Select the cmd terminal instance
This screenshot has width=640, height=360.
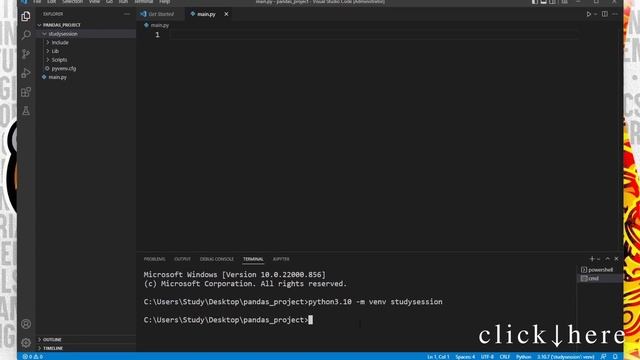600,278
